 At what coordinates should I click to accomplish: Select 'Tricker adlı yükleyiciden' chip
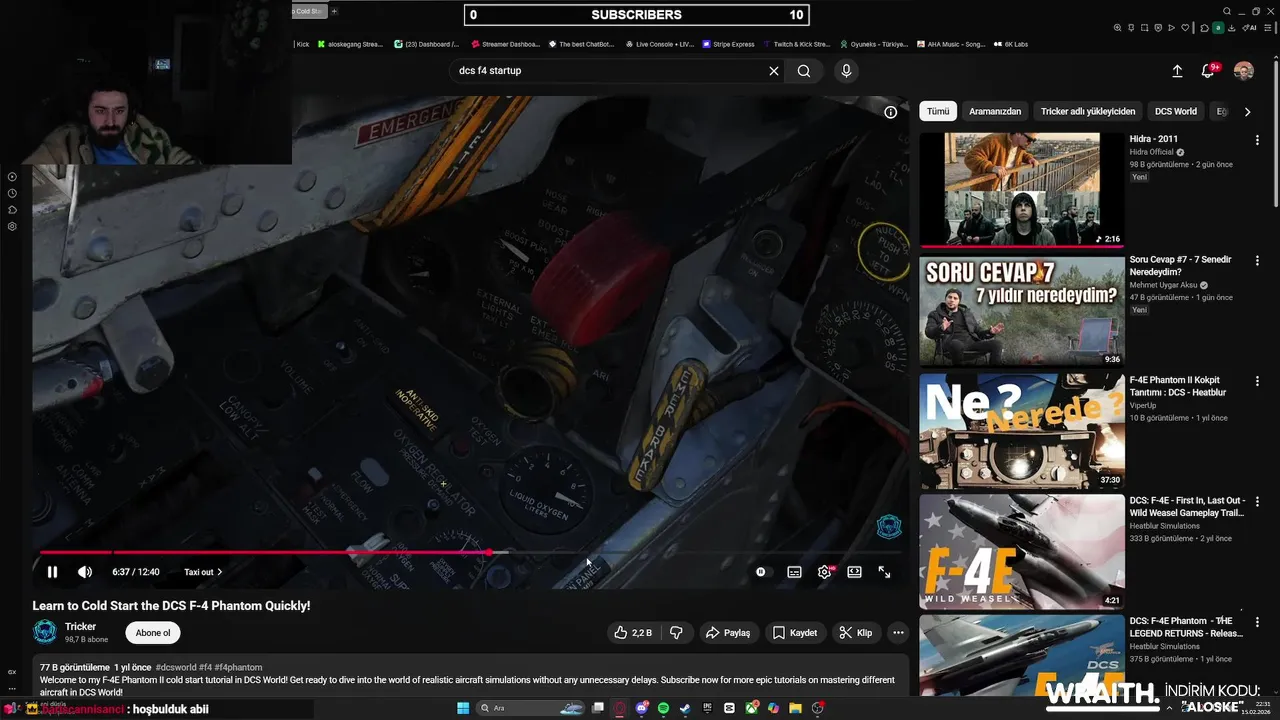point(1088,112)
